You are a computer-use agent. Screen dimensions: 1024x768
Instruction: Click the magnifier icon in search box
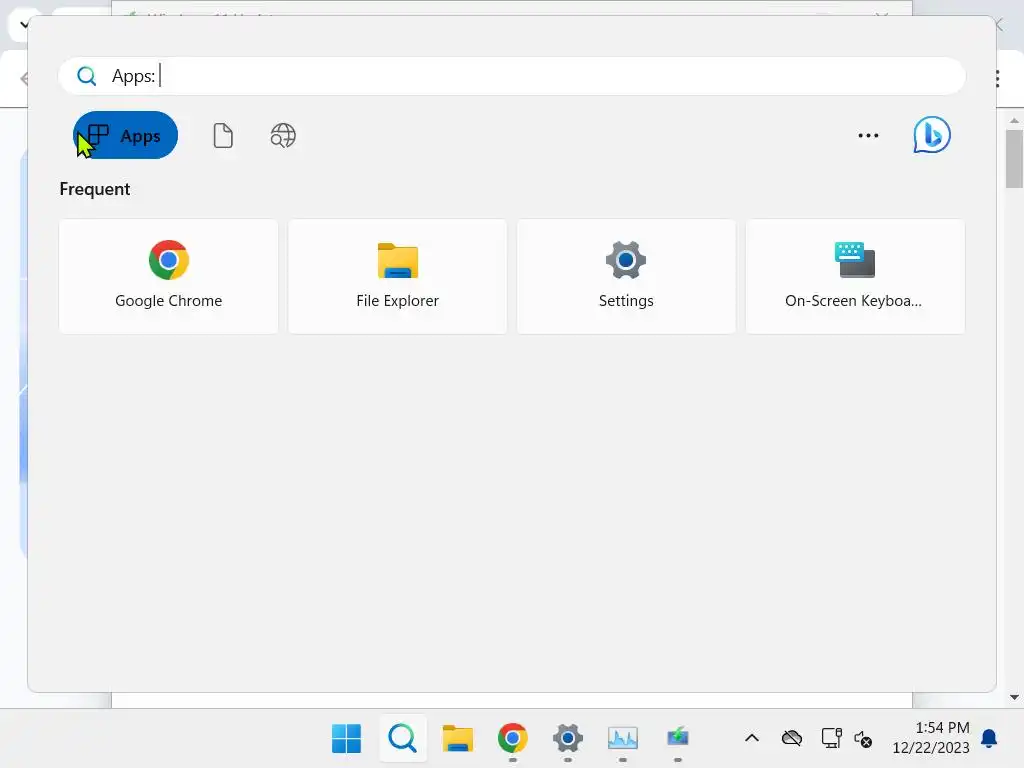(x=86, y=76)
